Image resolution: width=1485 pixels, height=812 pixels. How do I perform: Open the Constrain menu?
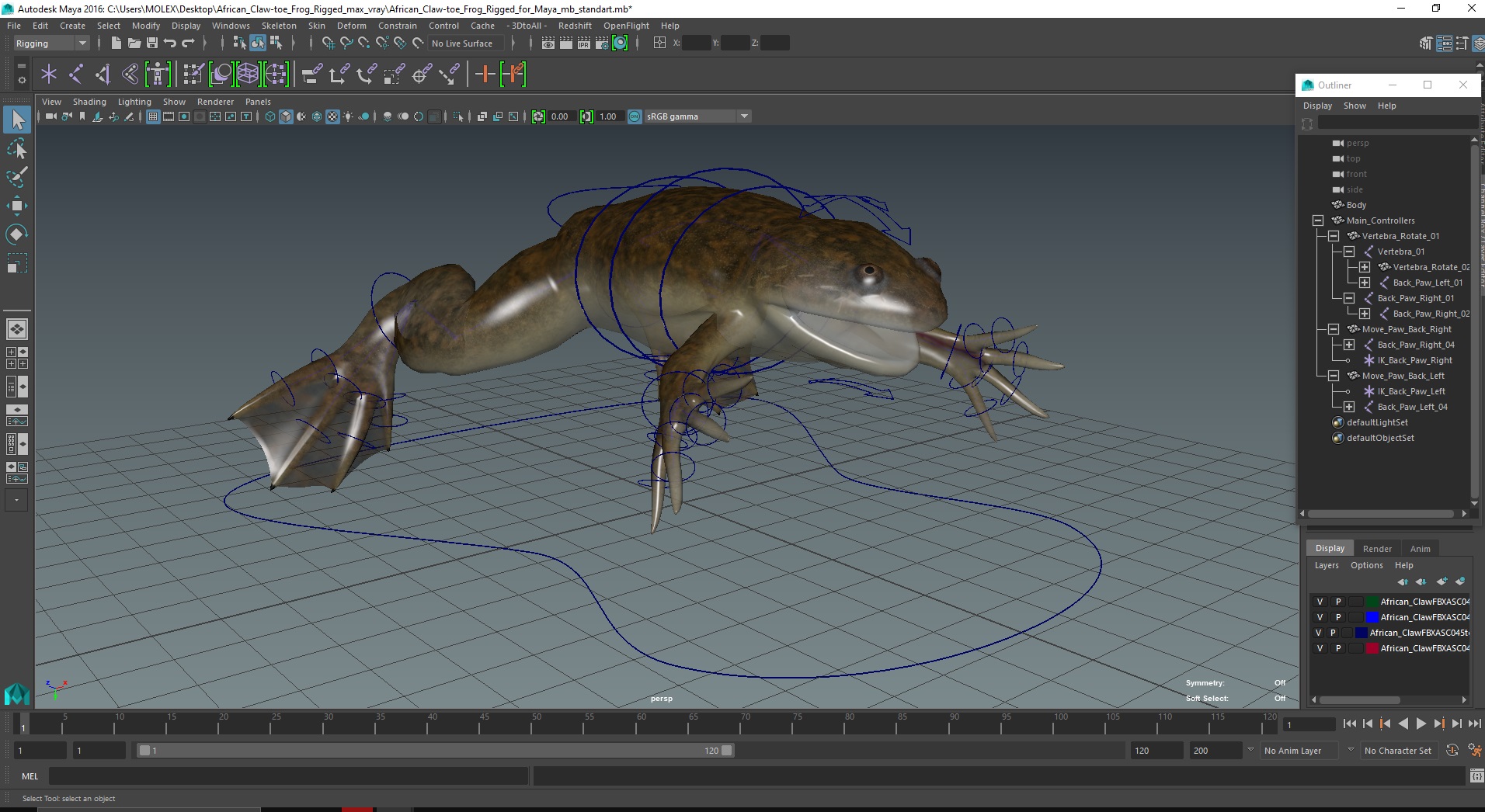click(x=398, y=26)
